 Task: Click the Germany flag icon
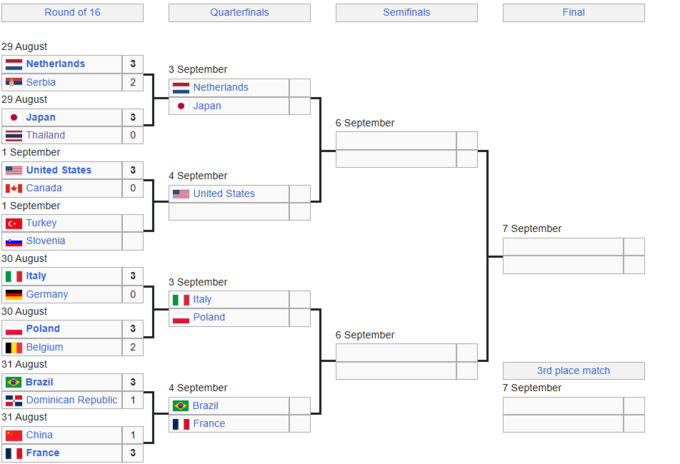coord(14,294)
